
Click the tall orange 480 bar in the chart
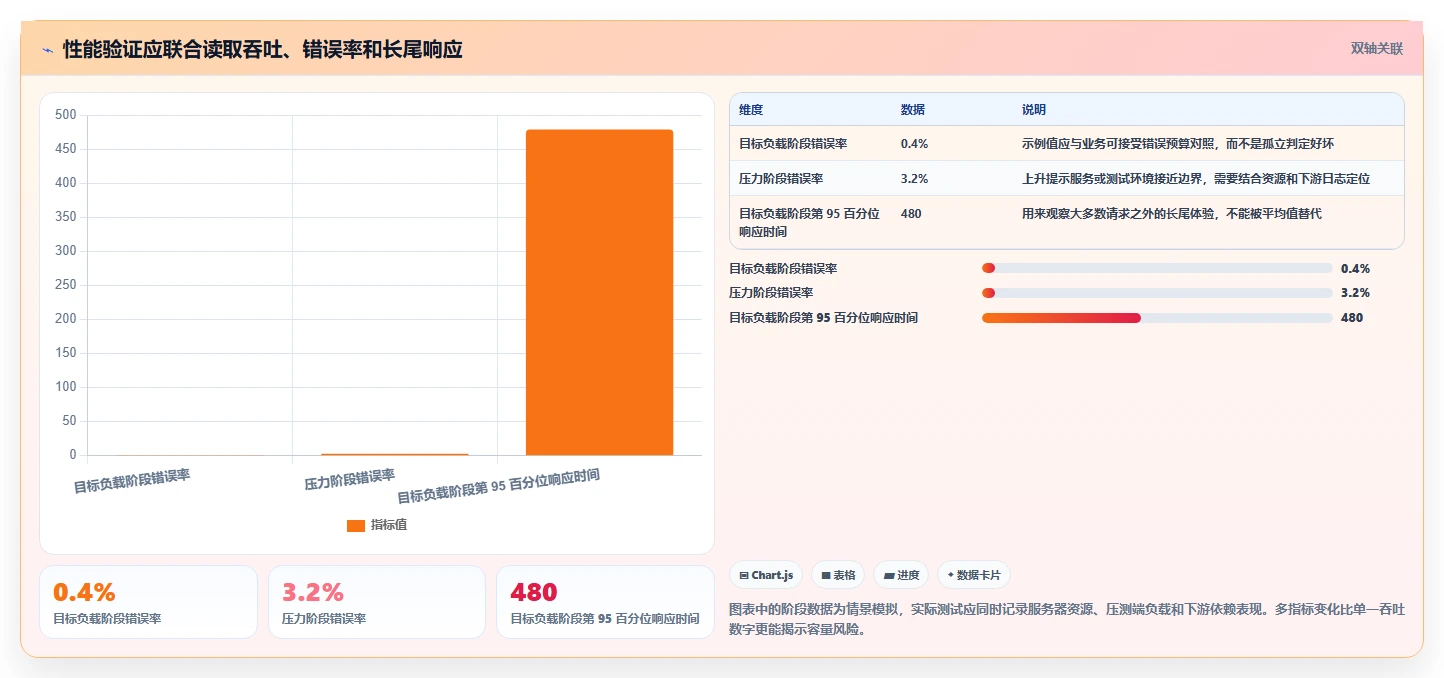tap(599, 292)
